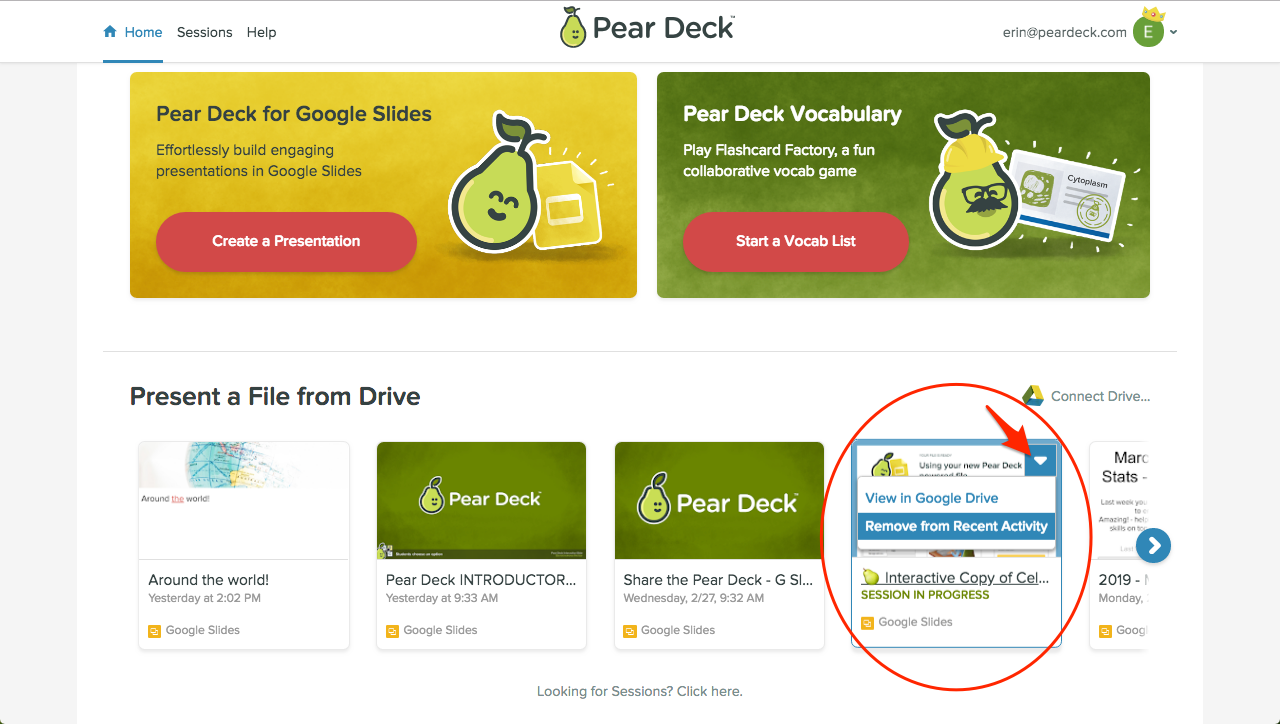Click the Pear Deck INTRODUCTOR... file title

click(x=481, y=580)
